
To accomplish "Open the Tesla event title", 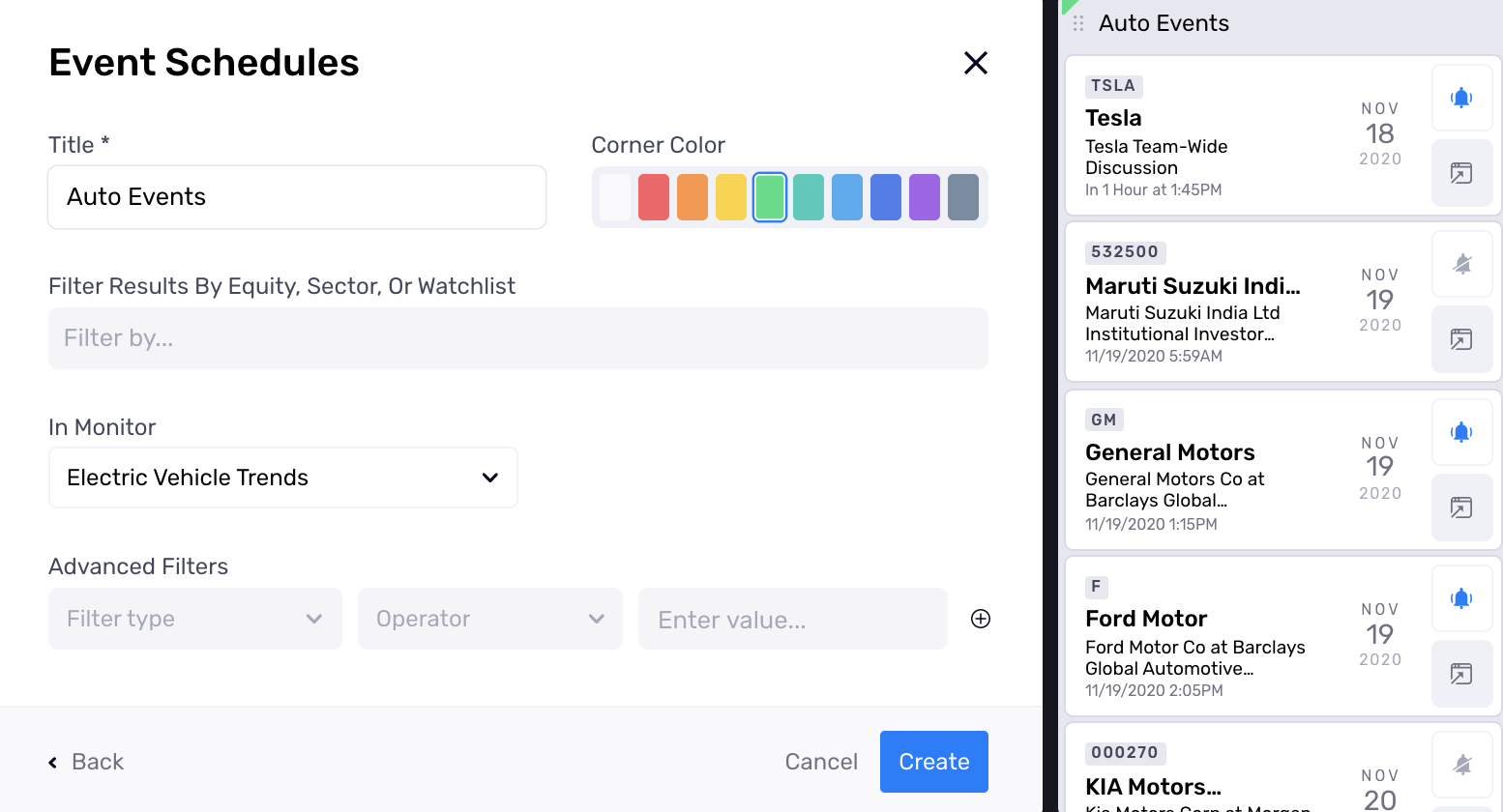I will tap(1113, 118).
